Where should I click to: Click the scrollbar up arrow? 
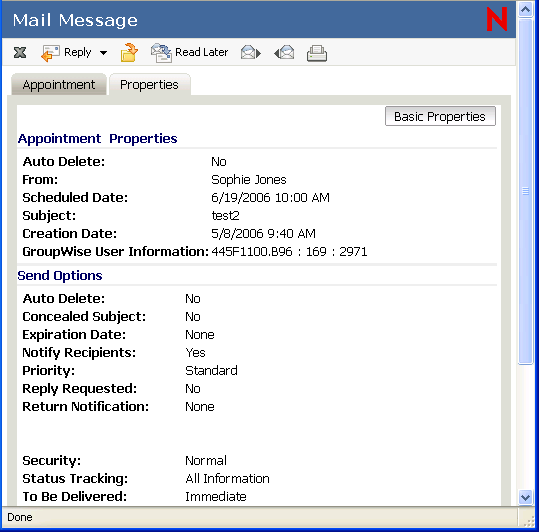[525, 9]
